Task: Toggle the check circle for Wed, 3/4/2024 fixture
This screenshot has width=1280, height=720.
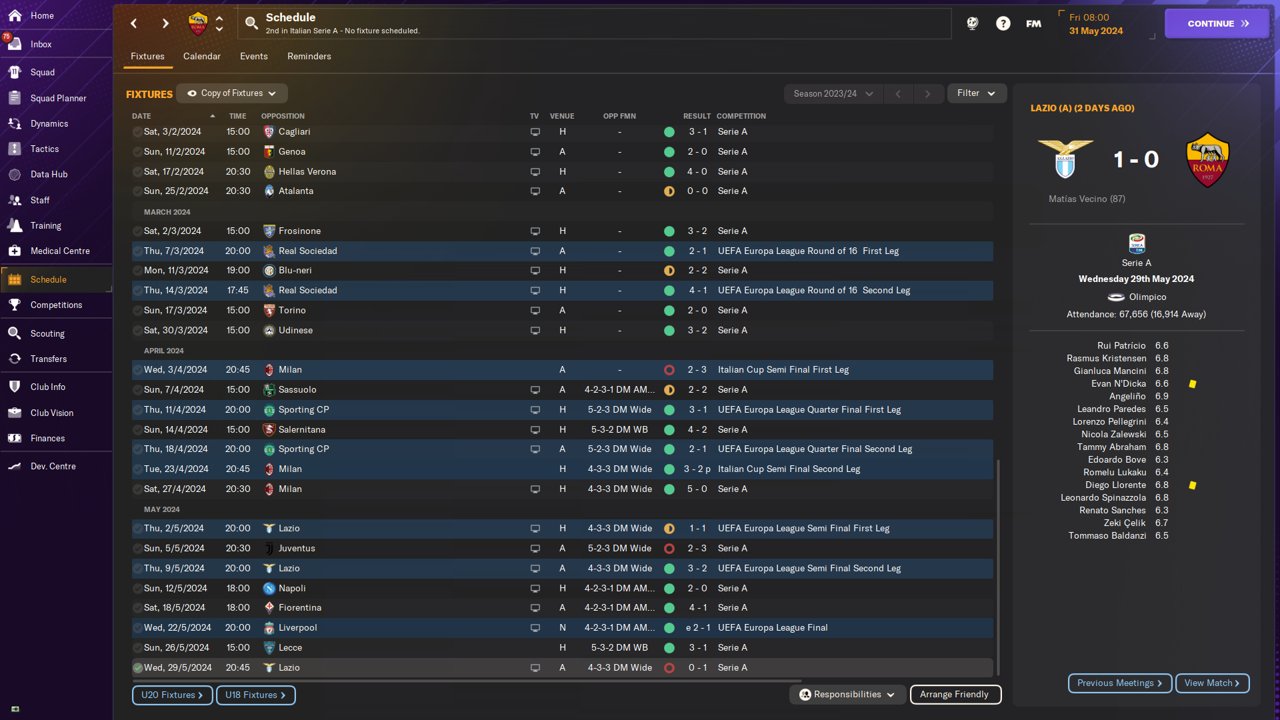Action: click(x=138, y=370)
